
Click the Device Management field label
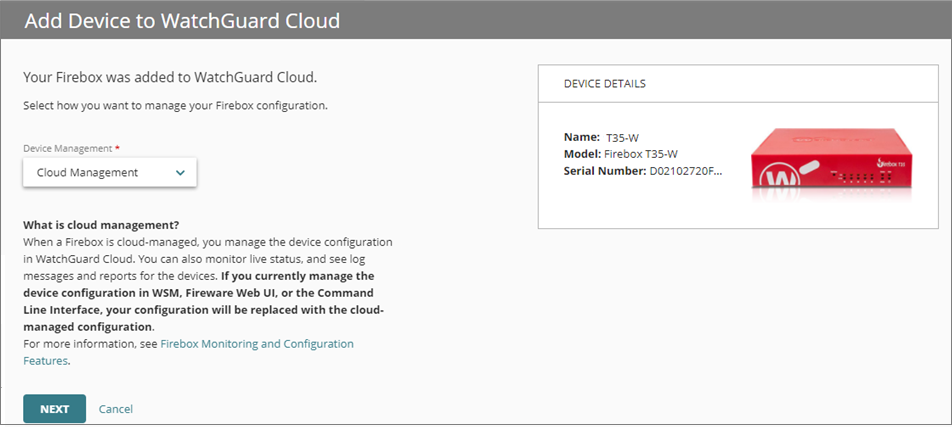67,148
